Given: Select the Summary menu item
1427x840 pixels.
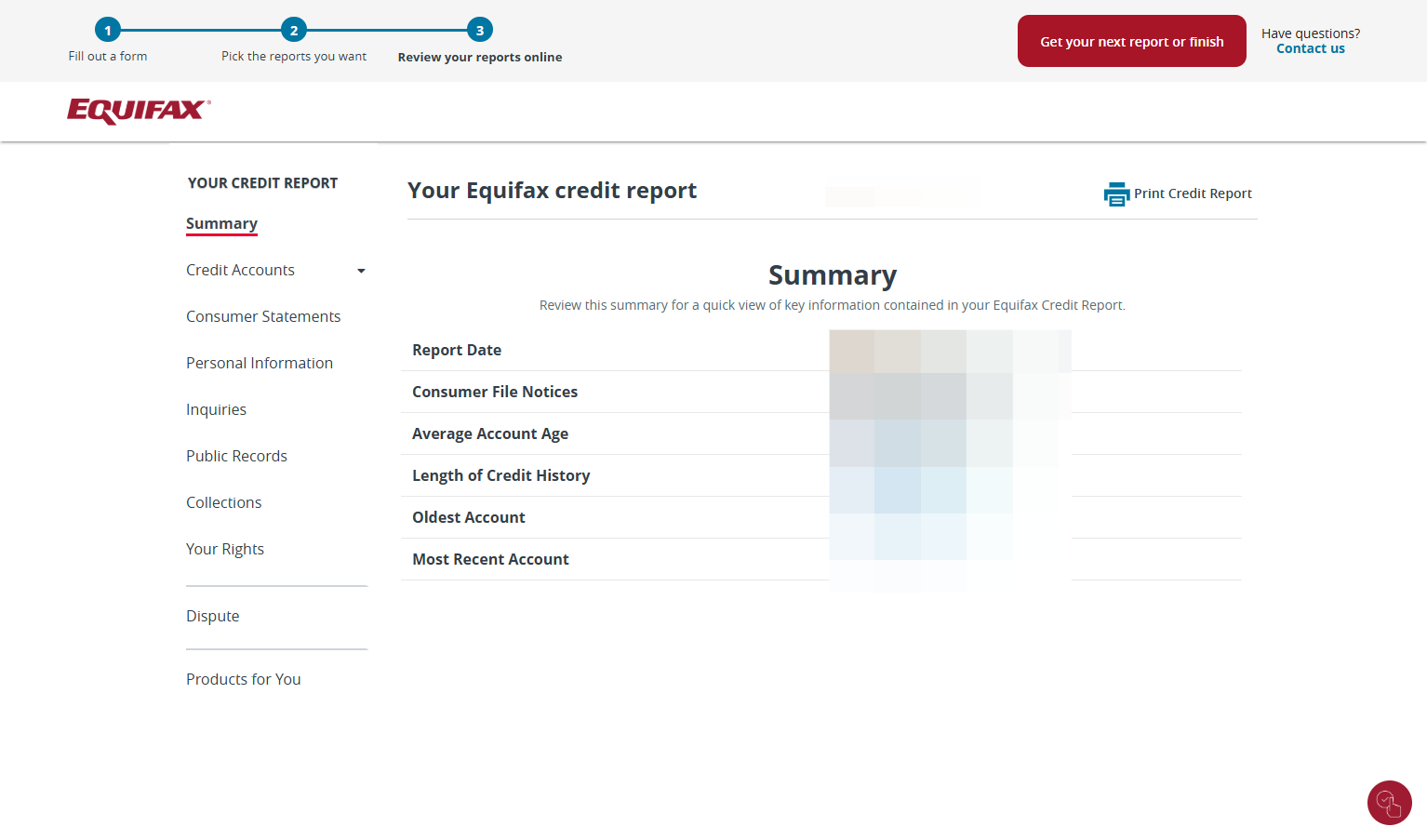Looking at the screenshot, I should pos(221,223).
